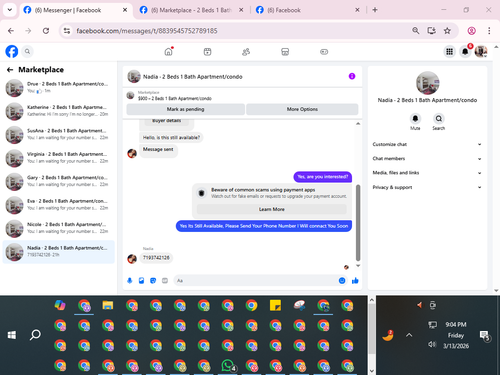Open Chrome tab search dropdown
The image size is (500, 375).
click(10, 10)
